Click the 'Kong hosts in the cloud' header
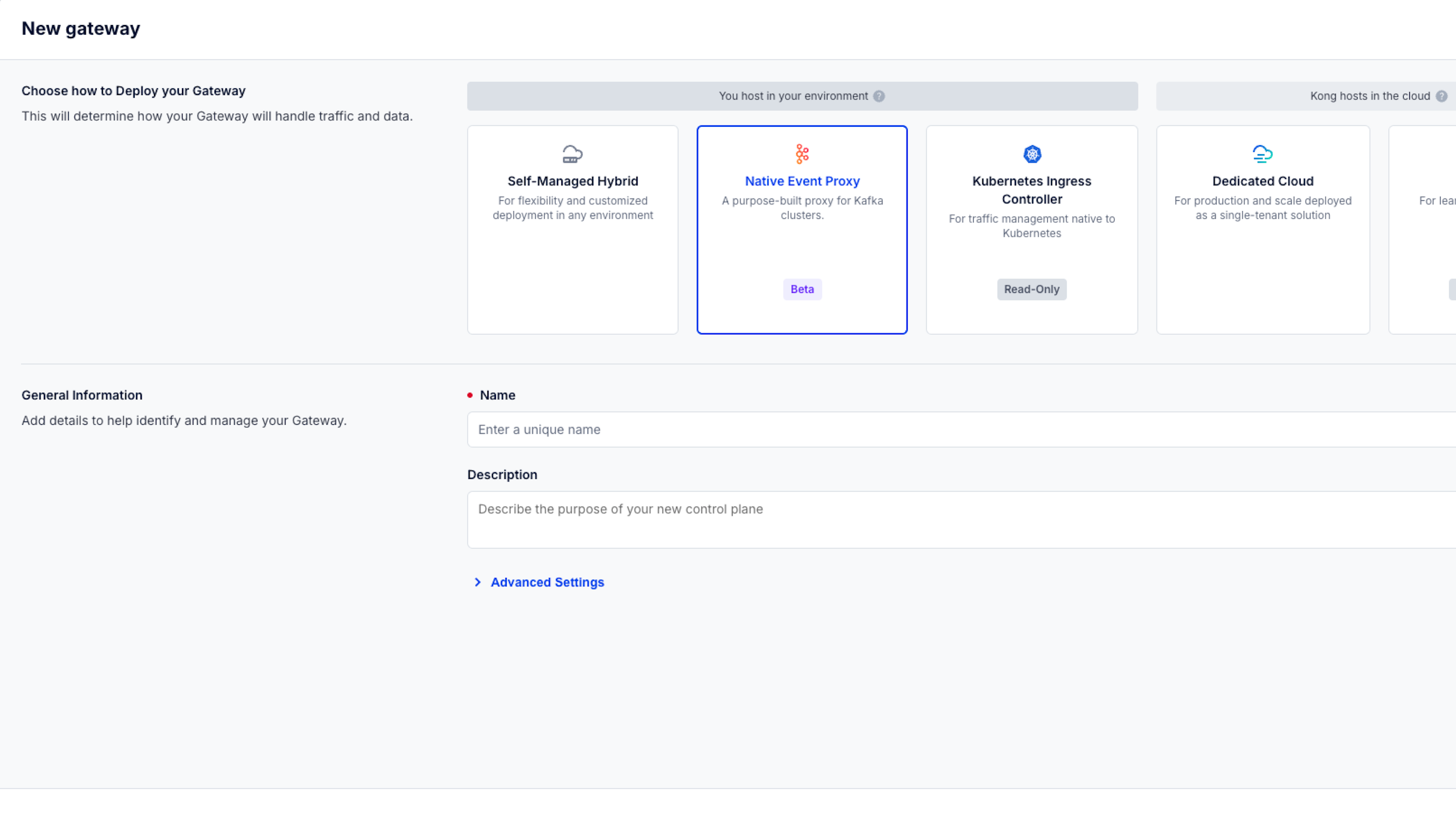This screenshot has height=819, width=1456. pyautogui.click(x=1370, y=96)
